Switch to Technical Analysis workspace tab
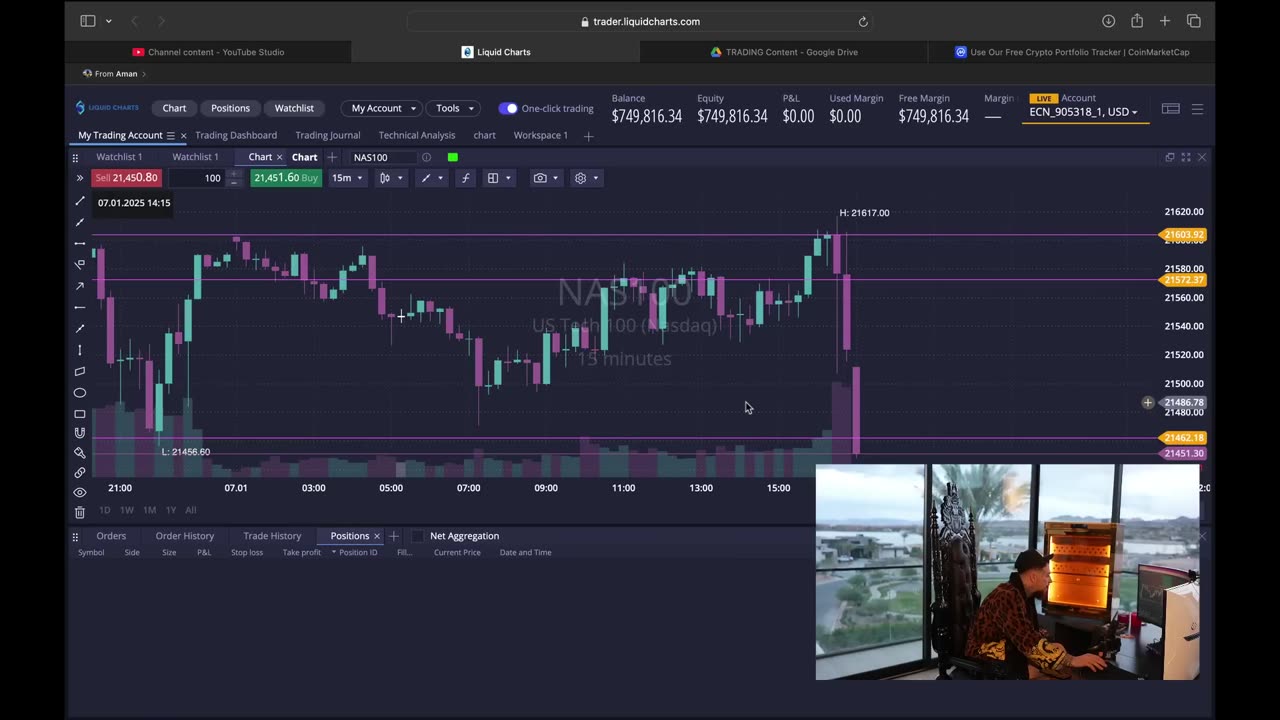Screen dimensions: 1280x720 (x=417, y=135)
